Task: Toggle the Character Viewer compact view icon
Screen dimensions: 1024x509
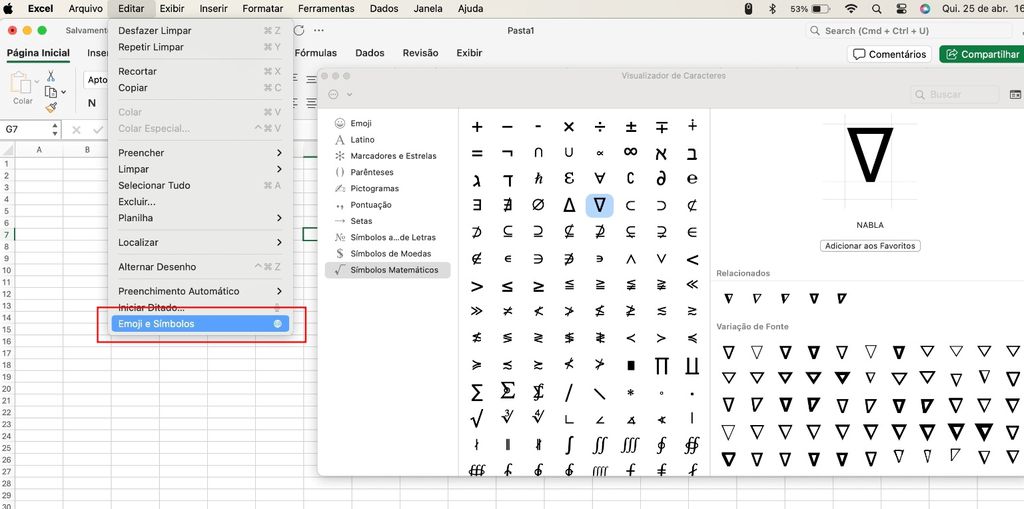Action: click(x=1015, y=95)
